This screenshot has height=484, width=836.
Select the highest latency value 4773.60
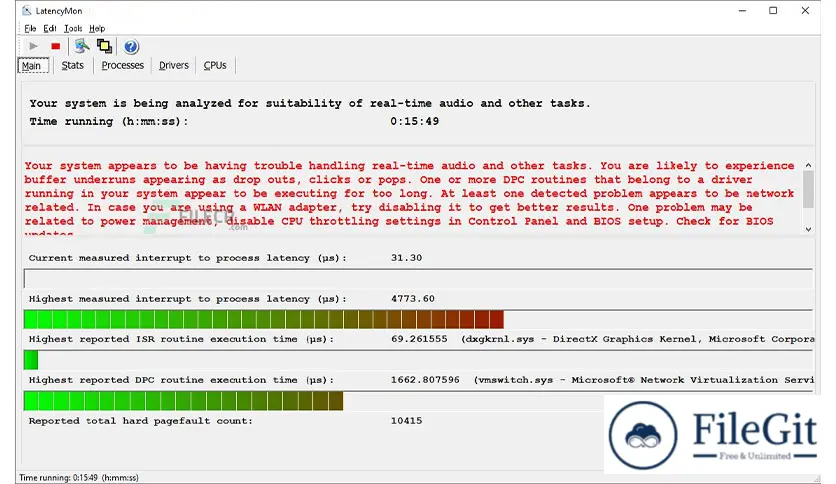(413, 299)
